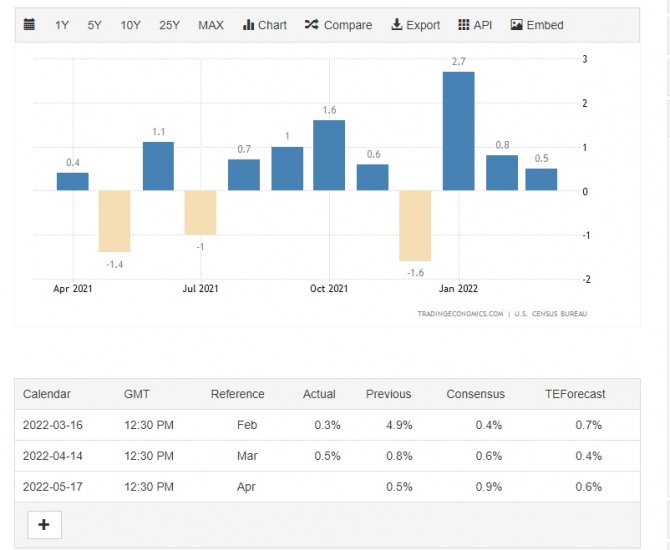Open the calendar date picker icon

click(29, 25)
